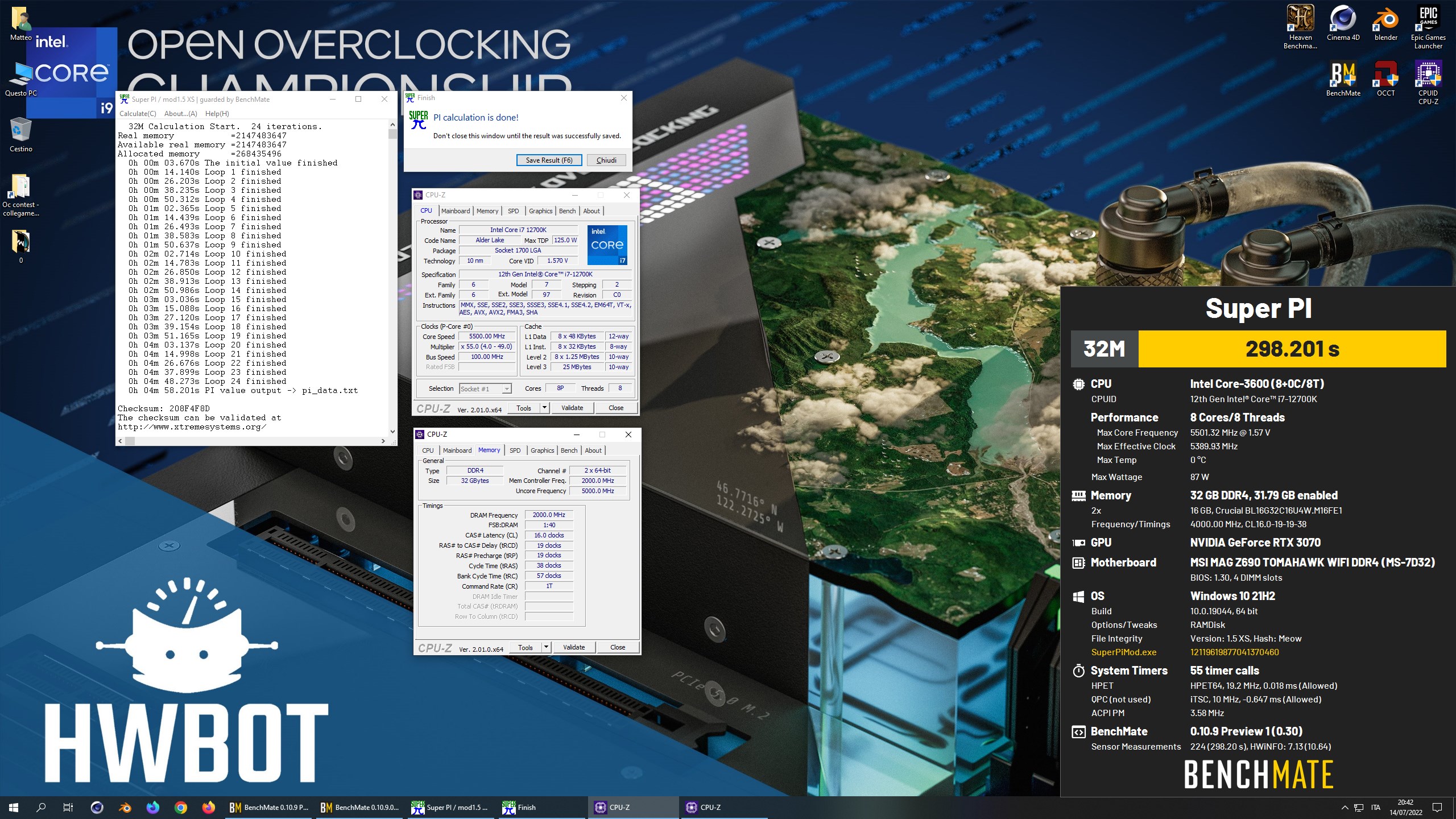Screen dimensions: 1456x819
Task: Click Super PI vertical scrollbar down arrow
Action: point(392,432)
